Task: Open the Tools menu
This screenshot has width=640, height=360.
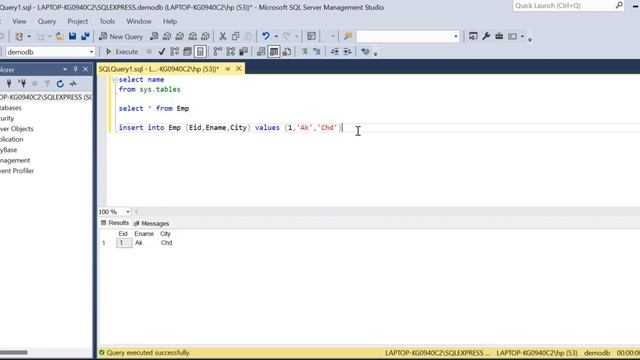Action: coord(107,21)
